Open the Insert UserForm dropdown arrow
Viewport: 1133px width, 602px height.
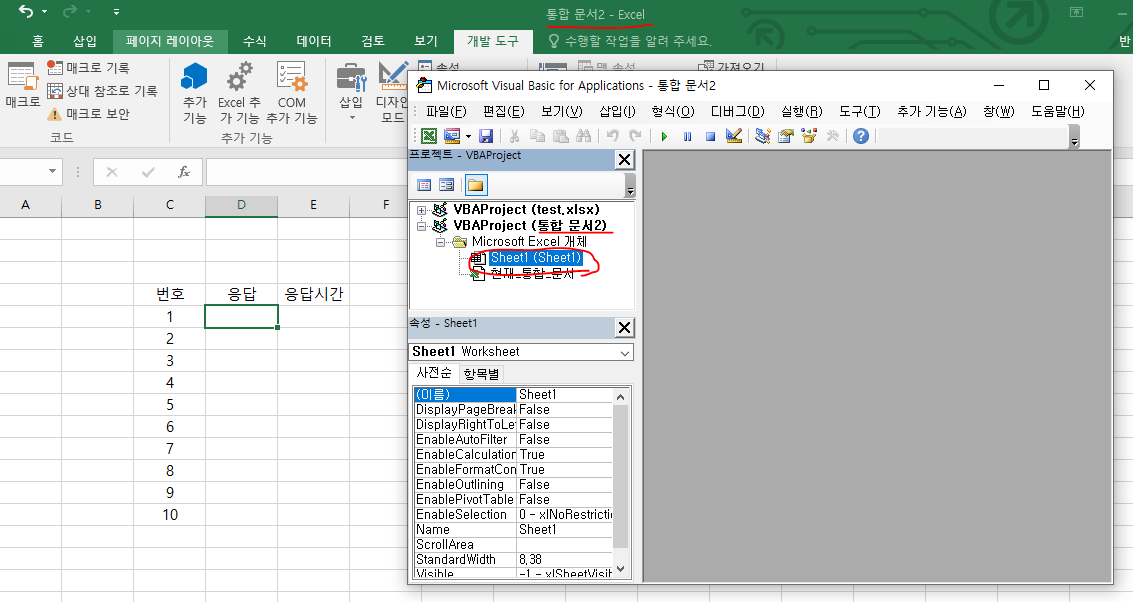pos(468,136)
